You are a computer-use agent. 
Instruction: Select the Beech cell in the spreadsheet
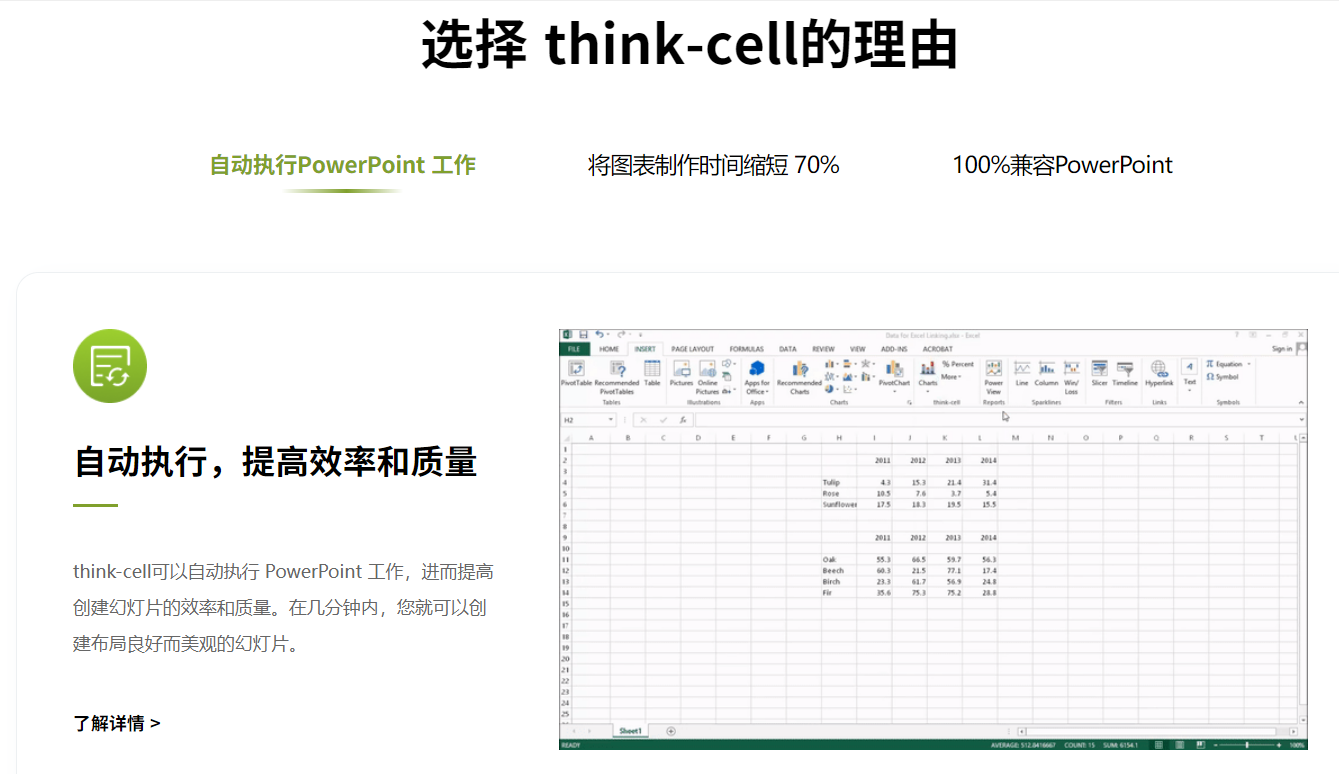[839, 570]
